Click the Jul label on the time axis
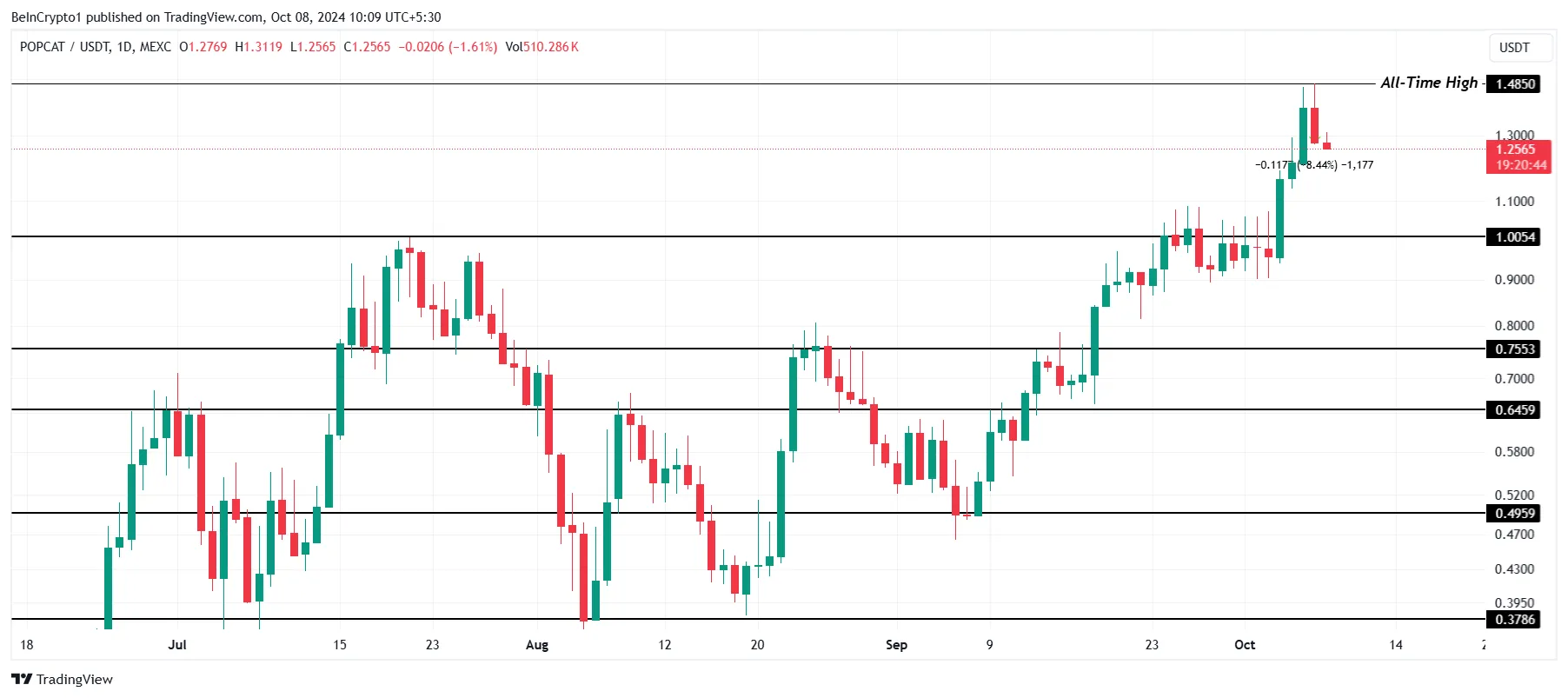1568x698 pixels. (x=177, y=645)
